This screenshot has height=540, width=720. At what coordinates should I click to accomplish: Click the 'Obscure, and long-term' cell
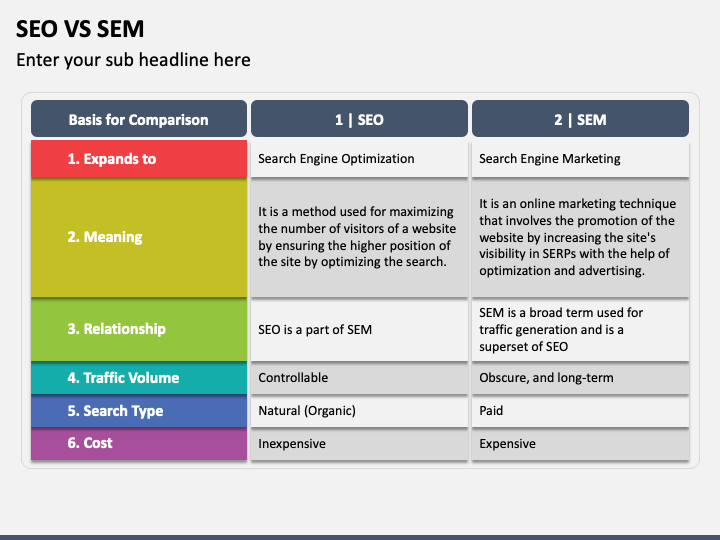point(580,378)
